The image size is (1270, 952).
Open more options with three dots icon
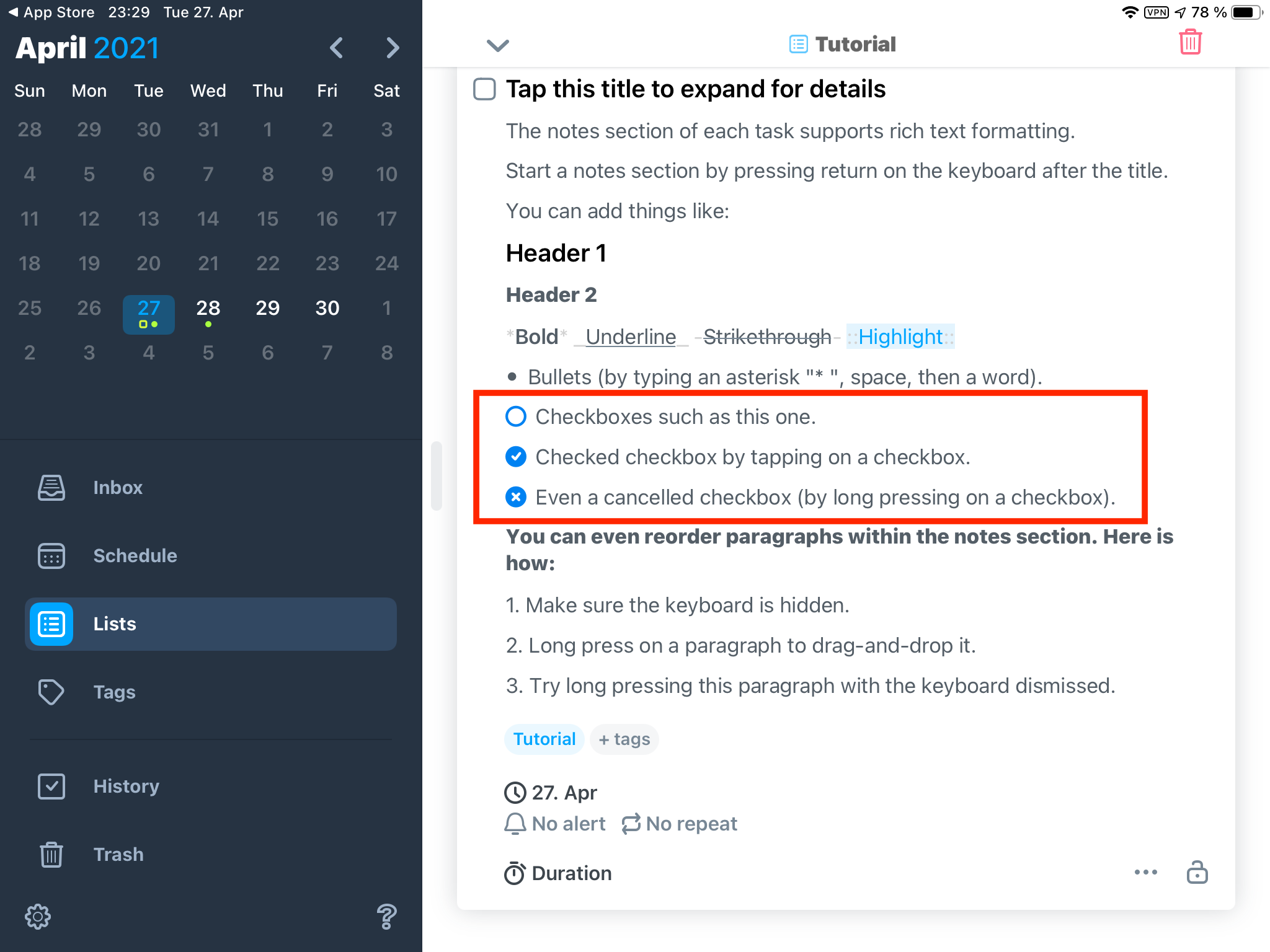(x=1145, y=872)
